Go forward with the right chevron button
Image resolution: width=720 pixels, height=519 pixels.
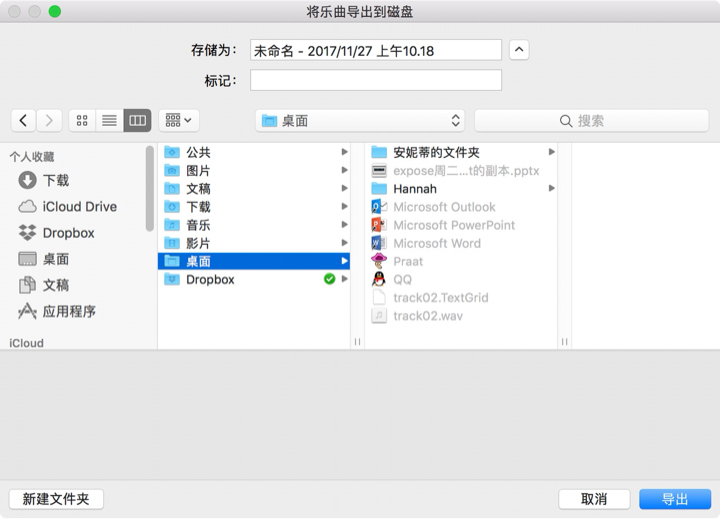pyautogui.click(x=49, y=121)
